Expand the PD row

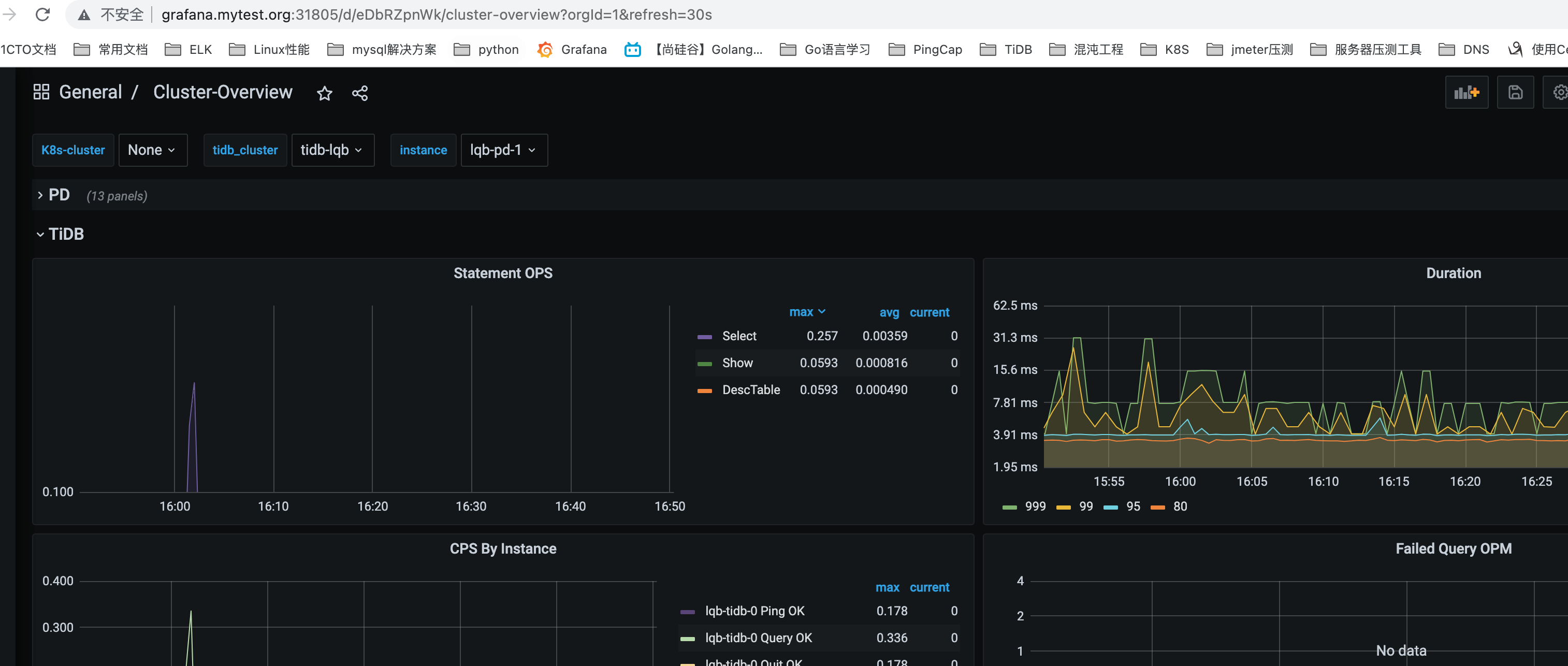click(59, 195)
